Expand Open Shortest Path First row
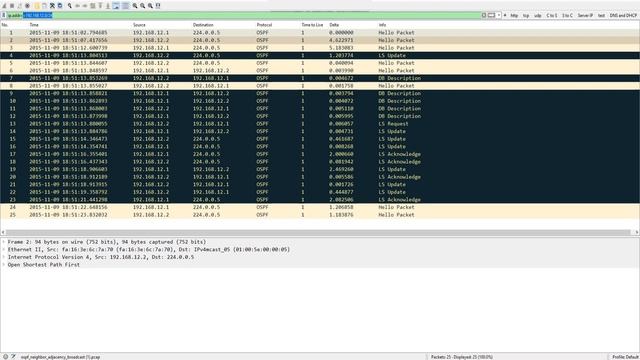The height and width of the screenshot is (360, 640). coord(4,265)
